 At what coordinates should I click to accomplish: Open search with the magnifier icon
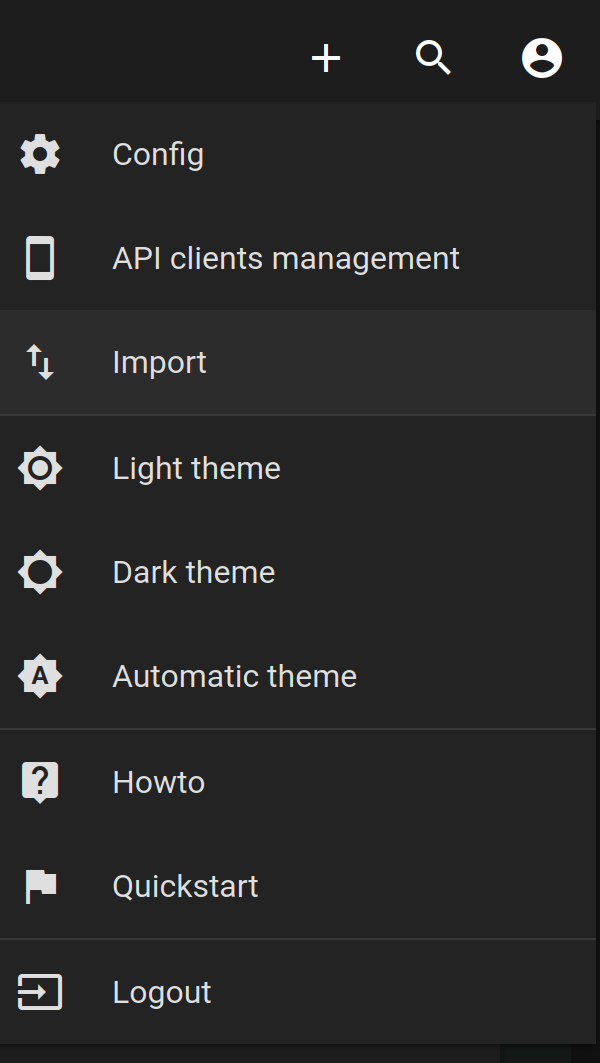[x=433, y=58]
